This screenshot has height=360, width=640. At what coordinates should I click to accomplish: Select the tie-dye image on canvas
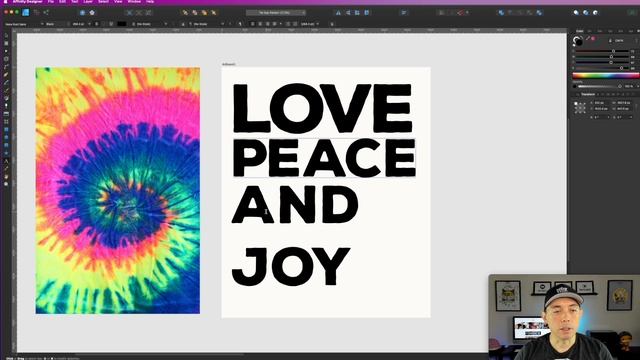(118, 191)
